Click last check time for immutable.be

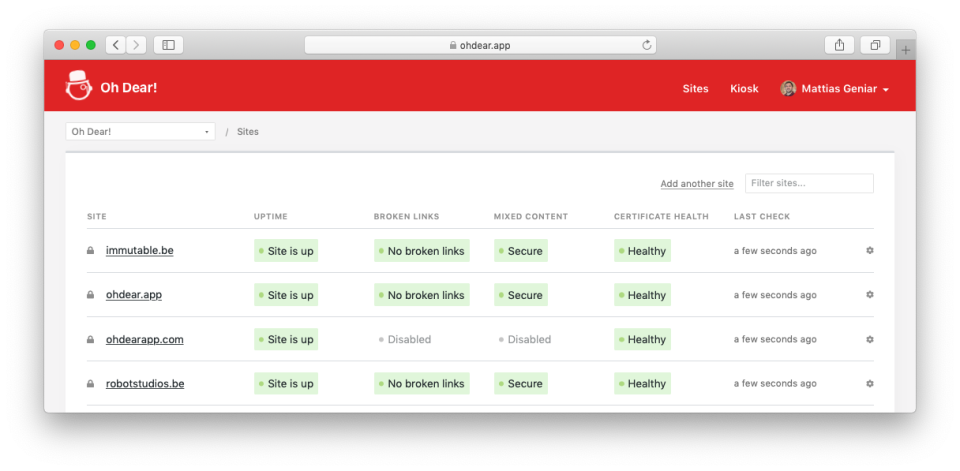coord(775,251)
